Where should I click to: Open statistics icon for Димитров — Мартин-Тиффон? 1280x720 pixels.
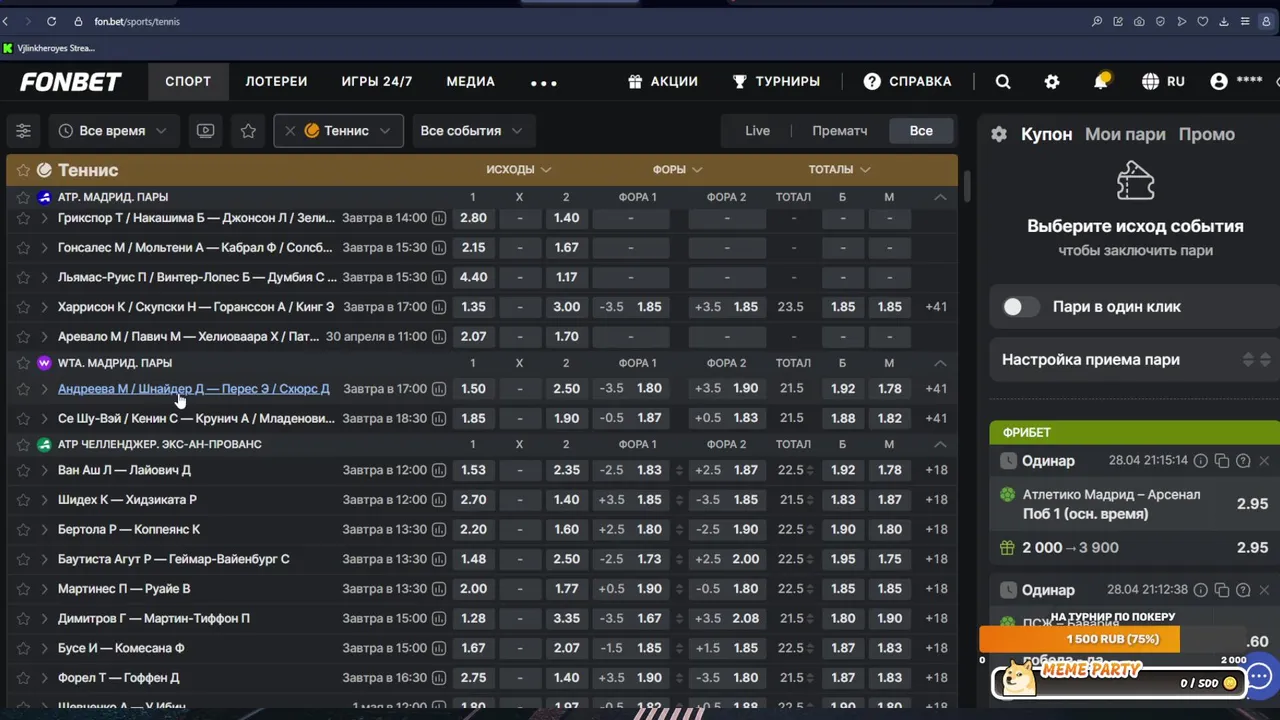(438, 618)
